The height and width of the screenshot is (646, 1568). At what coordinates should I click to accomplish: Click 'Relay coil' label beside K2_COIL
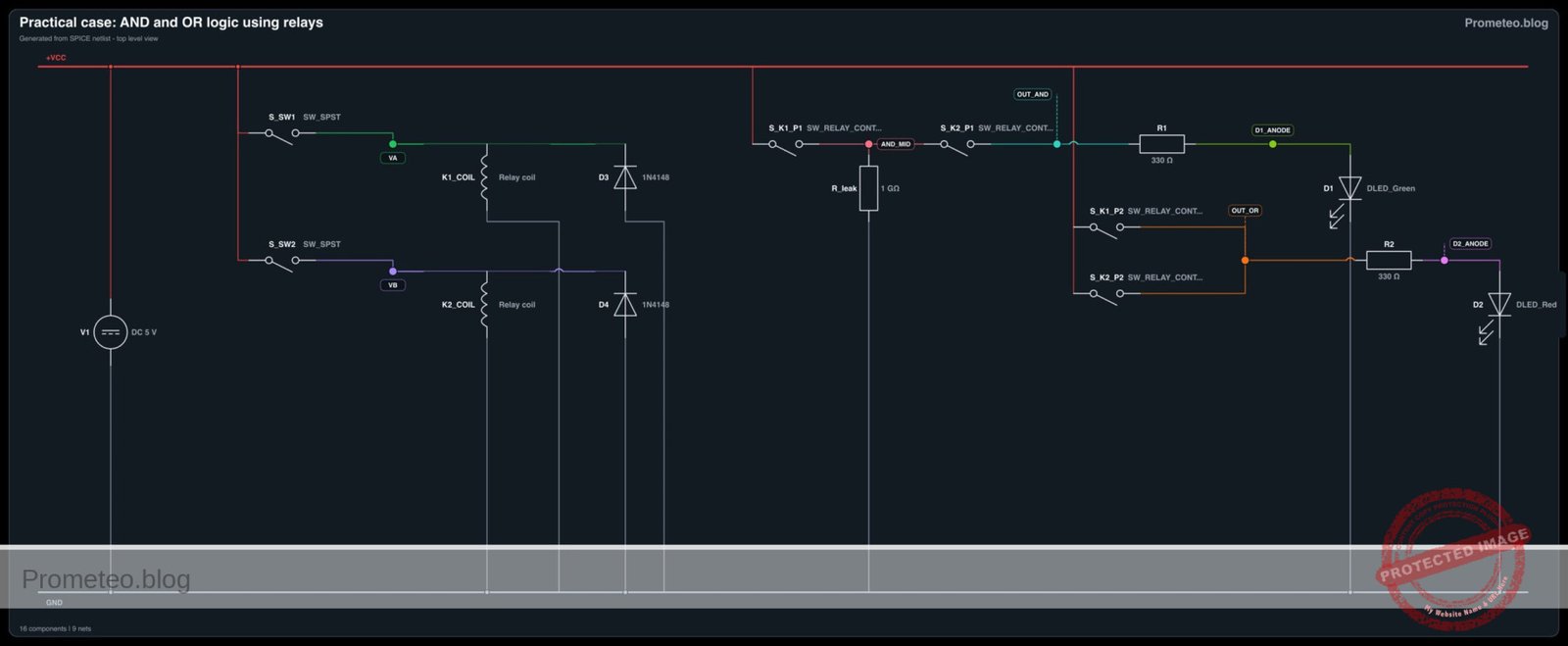(x=516, y=305)
